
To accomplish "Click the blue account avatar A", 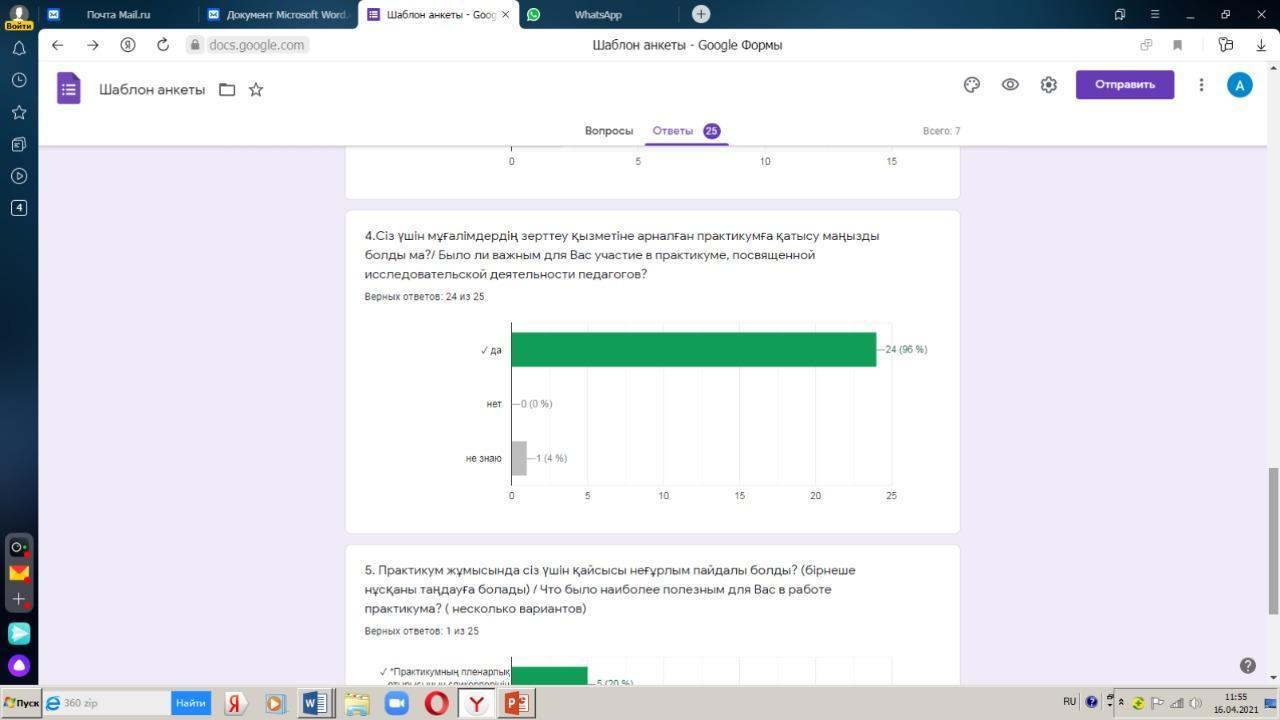I will (x=1240, y=85).
